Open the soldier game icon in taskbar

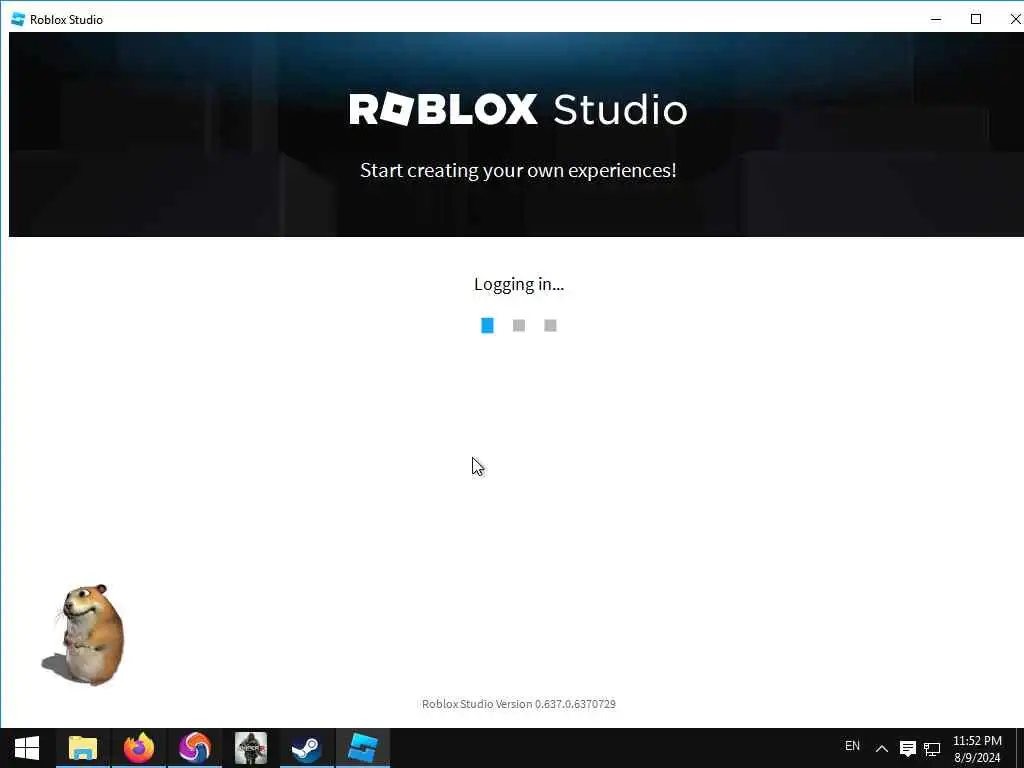pyautogui.click(x=251, y=748)
